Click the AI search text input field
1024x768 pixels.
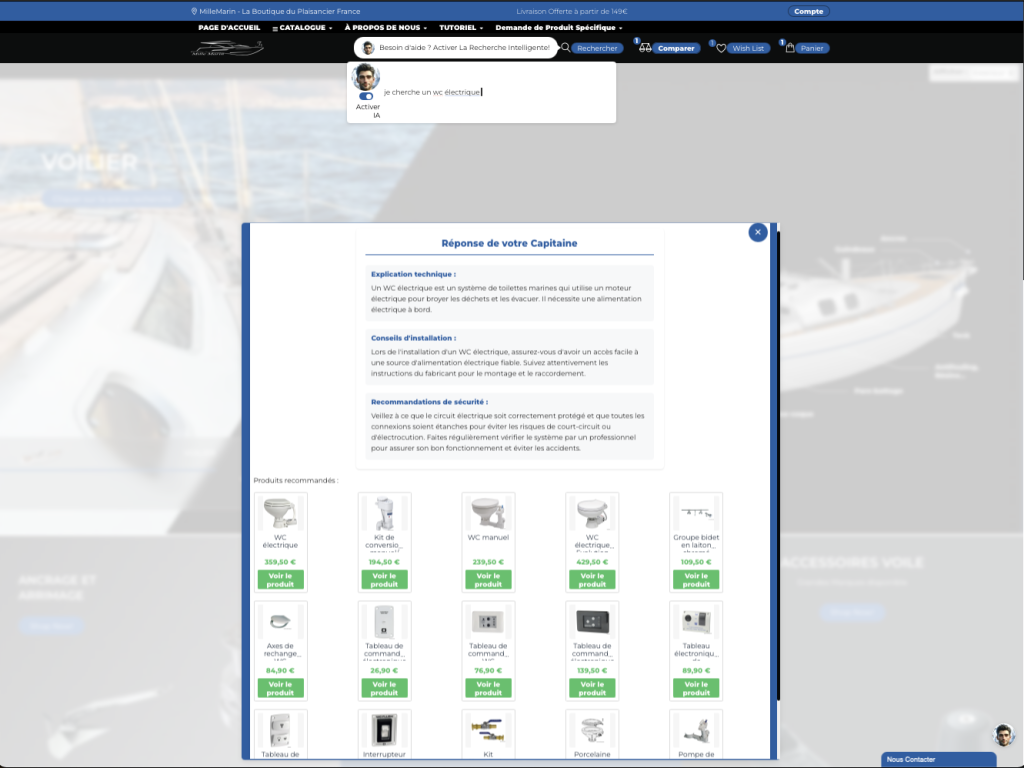coord(496,92)
